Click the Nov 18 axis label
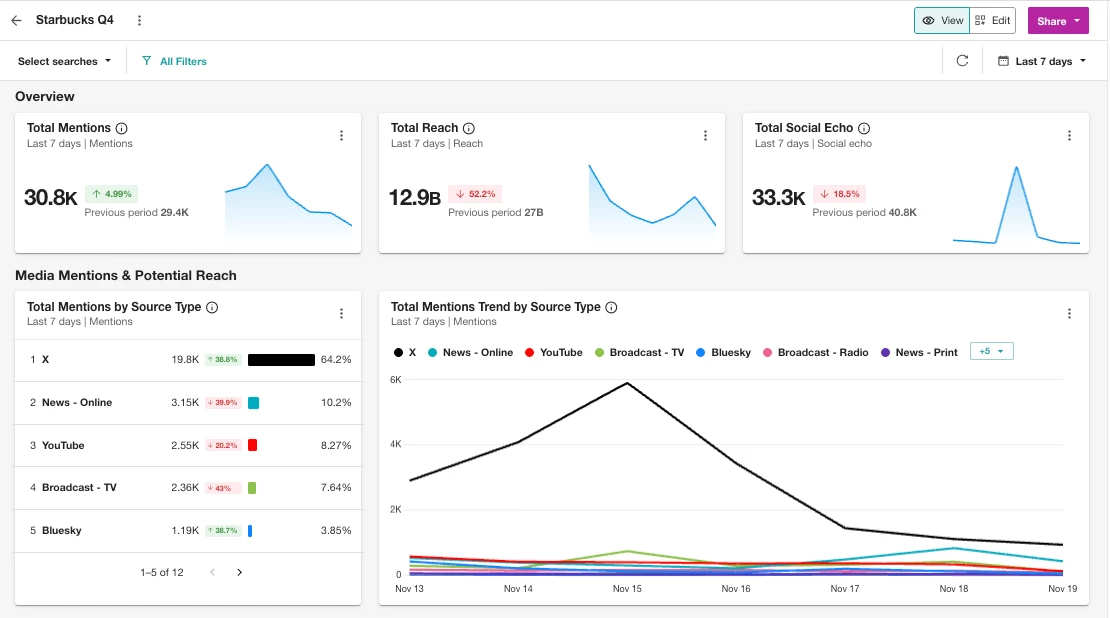Image resolution: width=1110 pixels, height=618 pixels. (x=954, y=589)
